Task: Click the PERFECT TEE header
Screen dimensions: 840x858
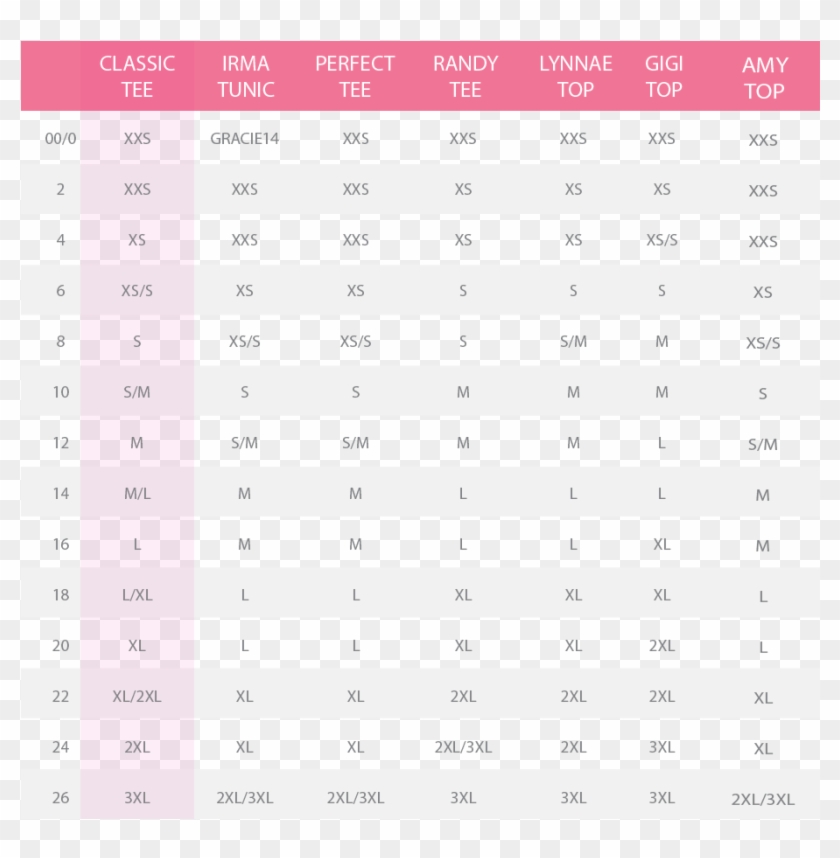Action: point(355,76)
